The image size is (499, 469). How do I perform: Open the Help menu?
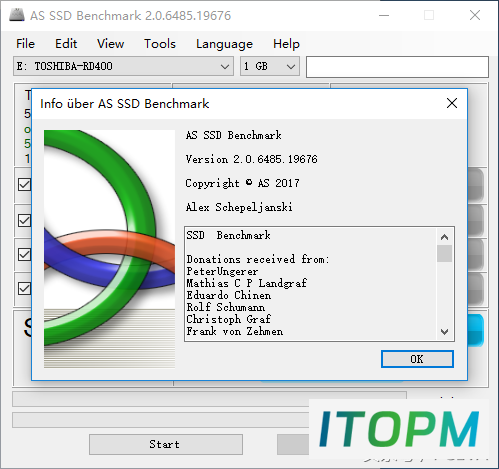coord(286,44)
